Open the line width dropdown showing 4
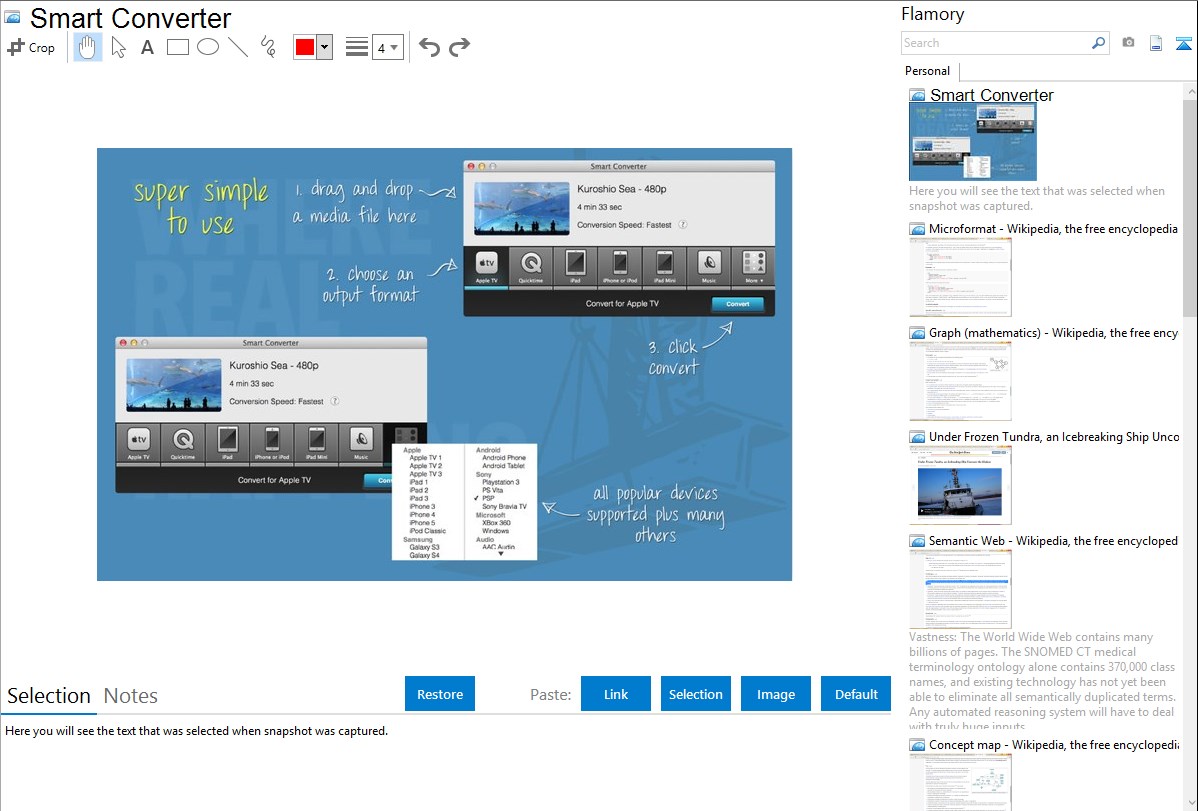 [x=388, y=47]
